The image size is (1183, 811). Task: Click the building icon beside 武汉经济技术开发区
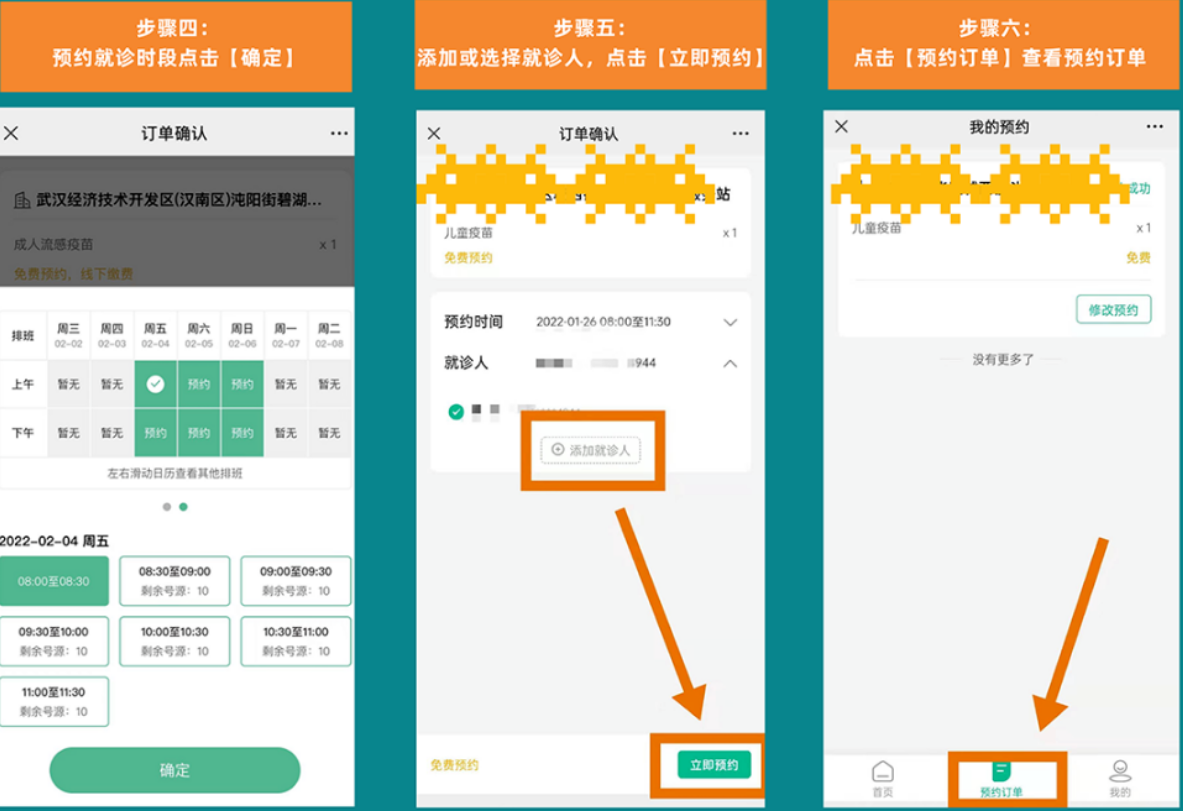tap(22, 200)
